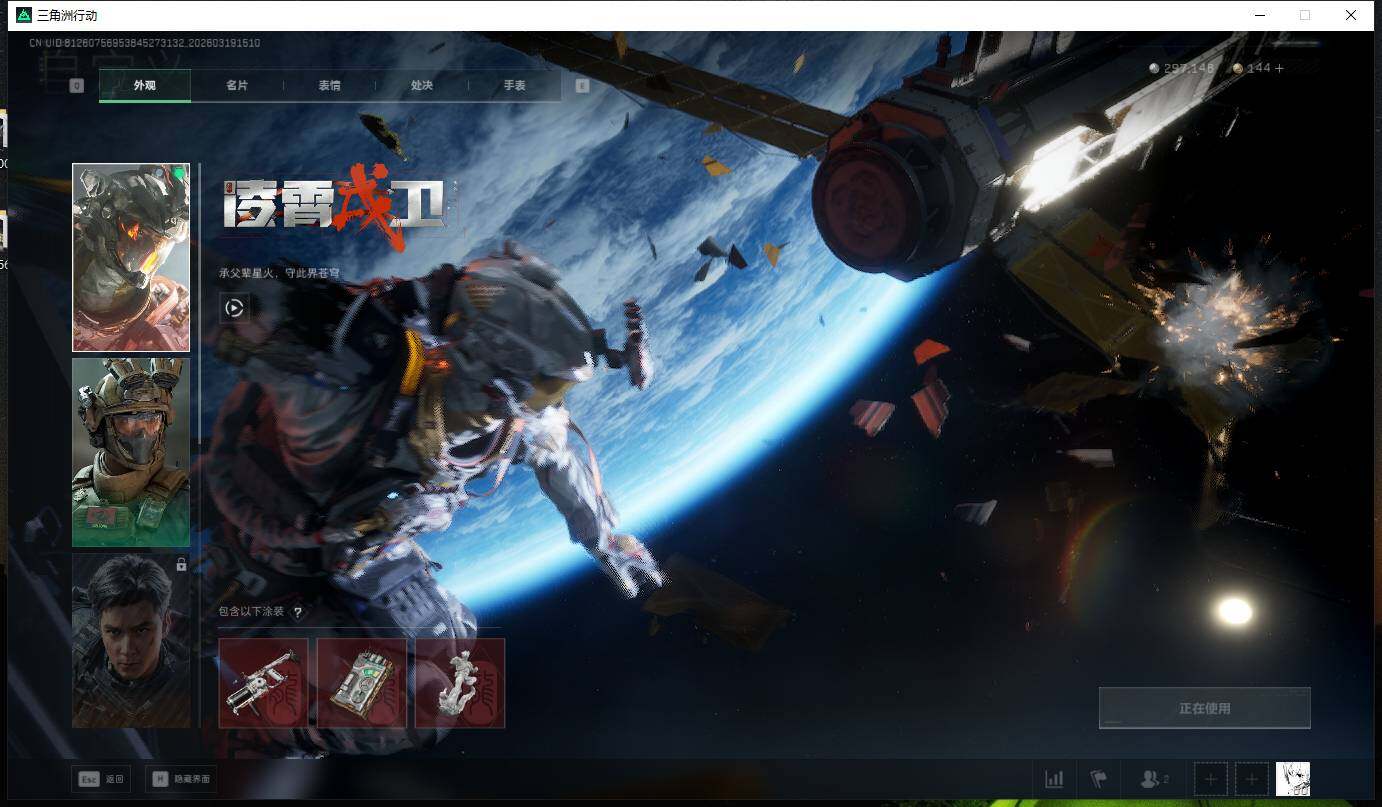Click the Esc 返回 button
This screenshot has width=1382, height=807.
coord(101,779)
